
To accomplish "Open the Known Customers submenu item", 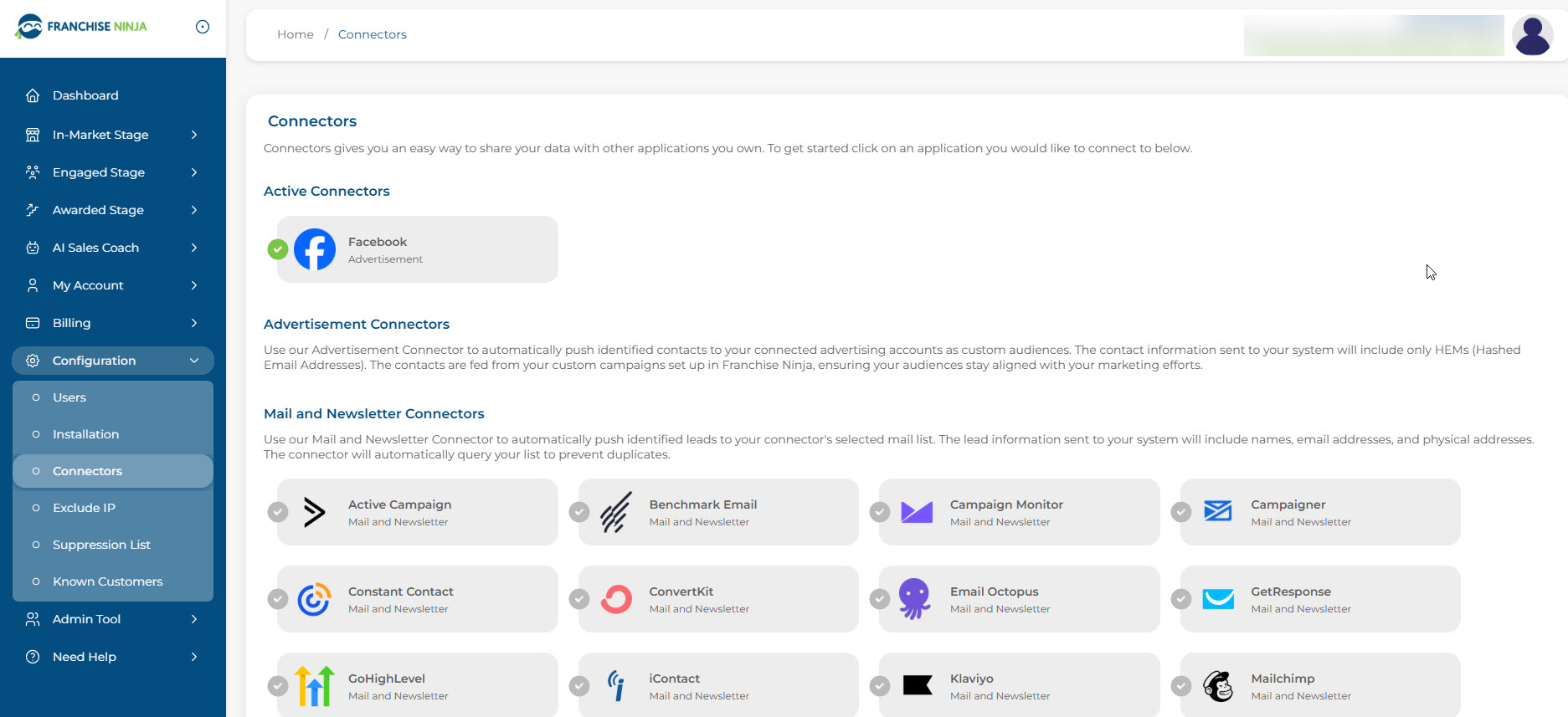I will tap(113, 581).
